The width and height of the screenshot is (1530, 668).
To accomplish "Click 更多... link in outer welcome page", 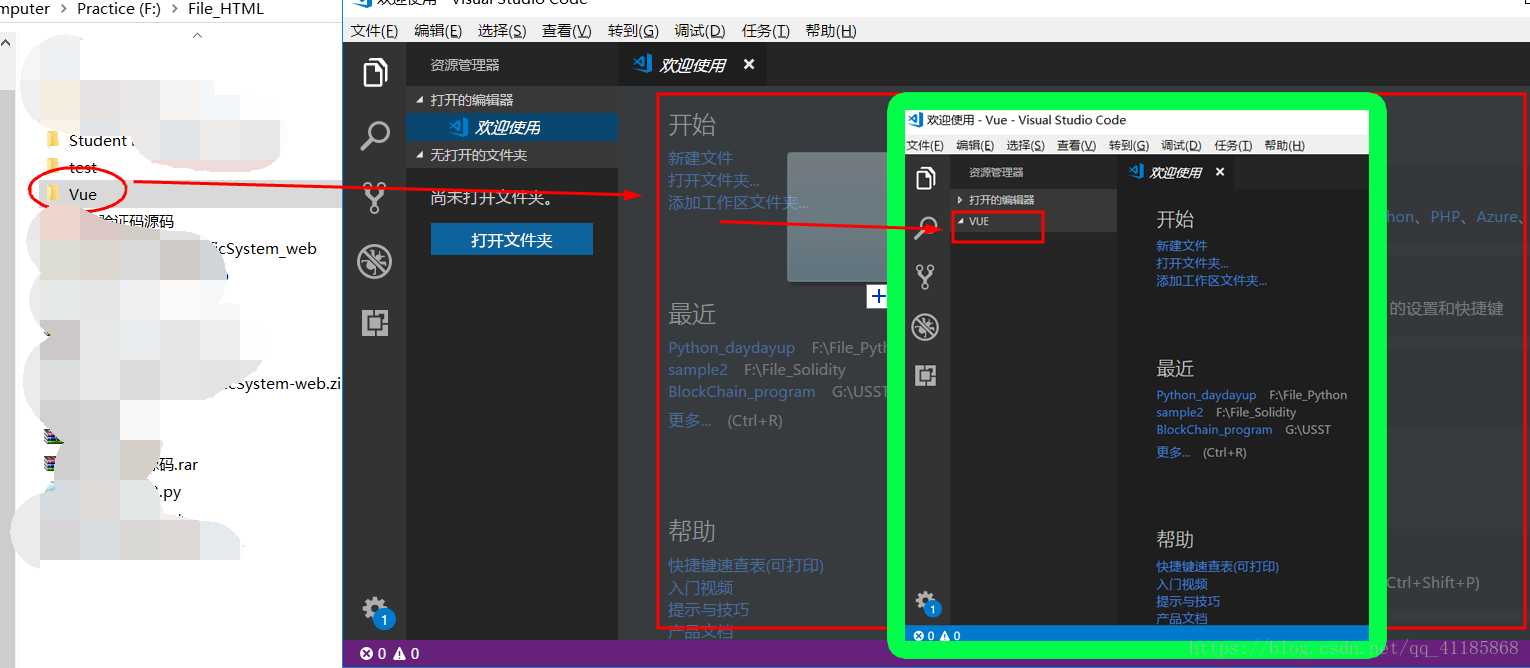I will coord(689,421).
